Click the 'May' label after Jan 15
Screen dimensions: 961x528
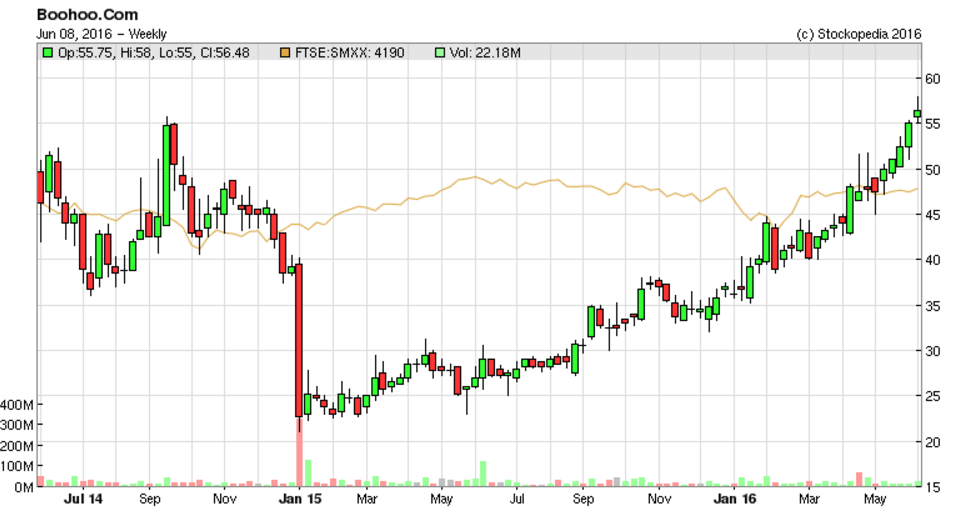pos(441,499)
